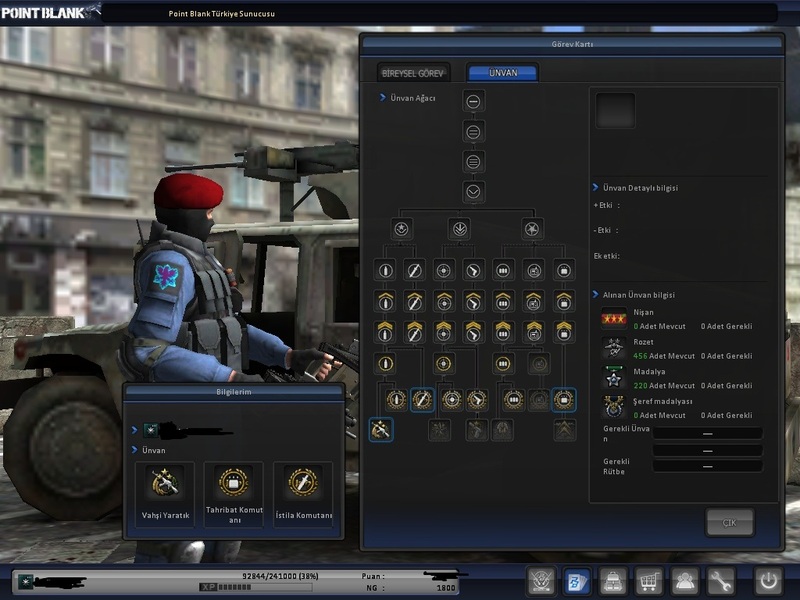Image resolution: width=800 pixels, height=600 pixels.
Task: Select the plain magazine title node without chevron
Action: 503,270
